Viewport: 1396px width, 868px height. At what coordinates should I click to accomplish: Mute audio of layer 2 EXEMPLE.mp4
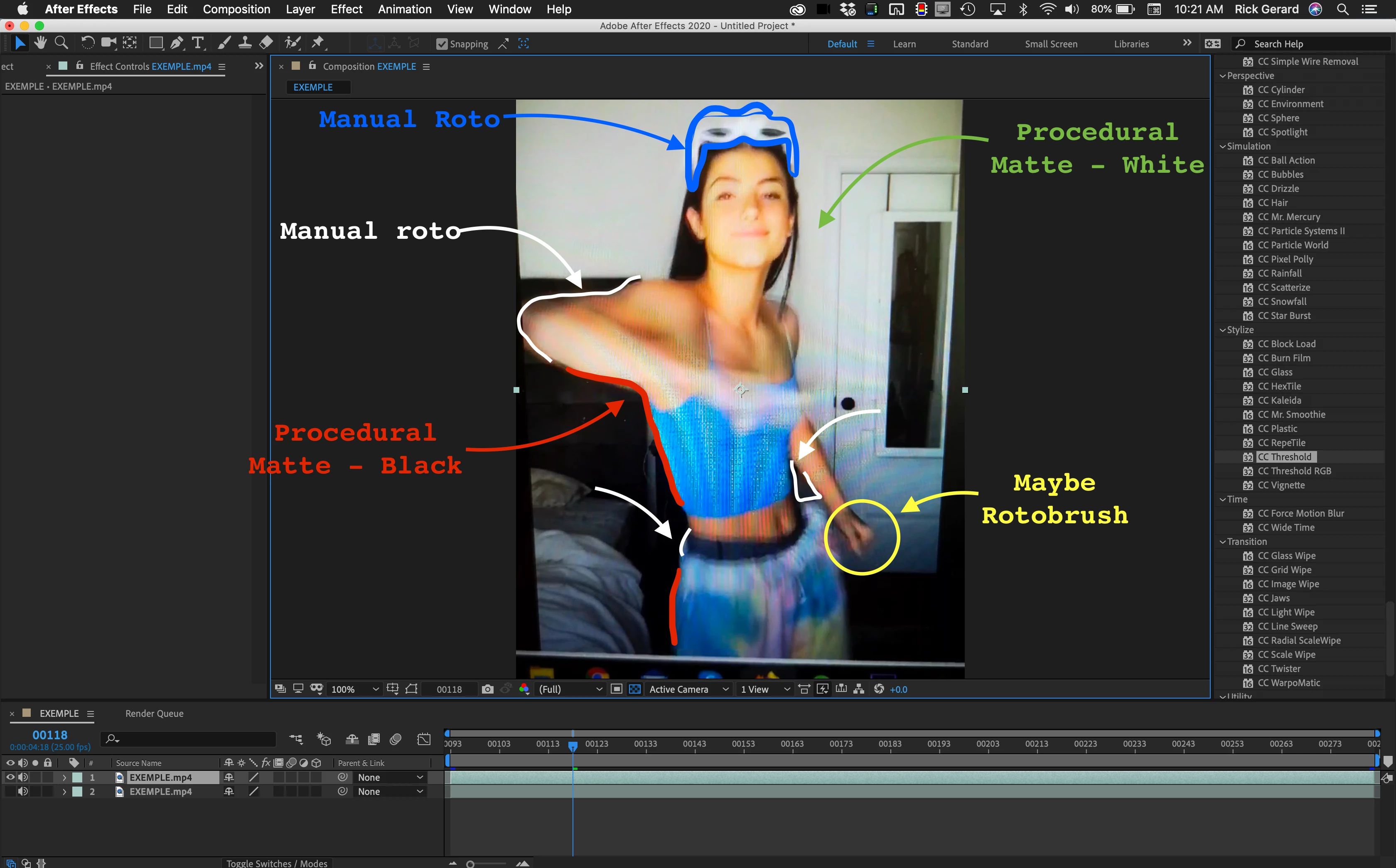point(23,792)
